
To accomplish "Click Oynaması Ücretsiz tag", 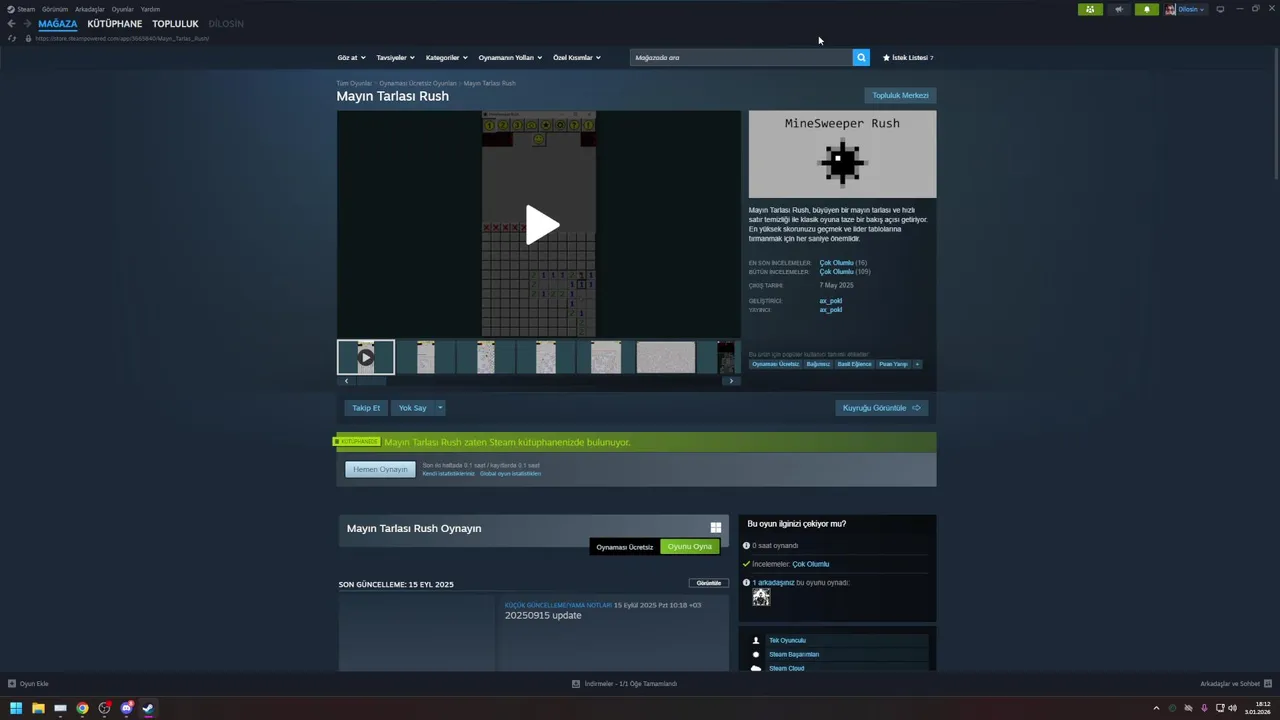I will click(x=776, y=364).
